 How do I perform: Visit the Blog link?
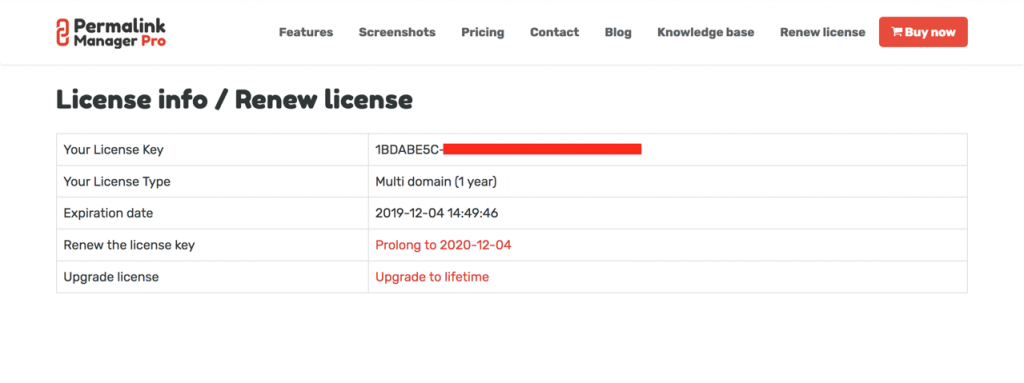click(618, 32)
